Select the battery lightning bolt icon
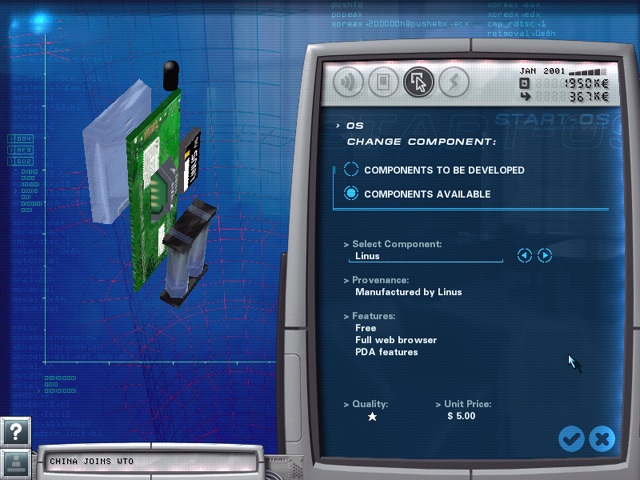This screenshot has width=640, height=480. pyautogui.click(x=454, y=82)
